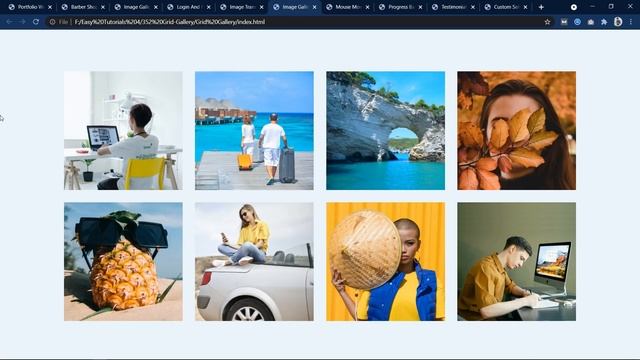Close the Mouse Move tab
The width and height of the screenshot is (640, 360).
point(367,7)
